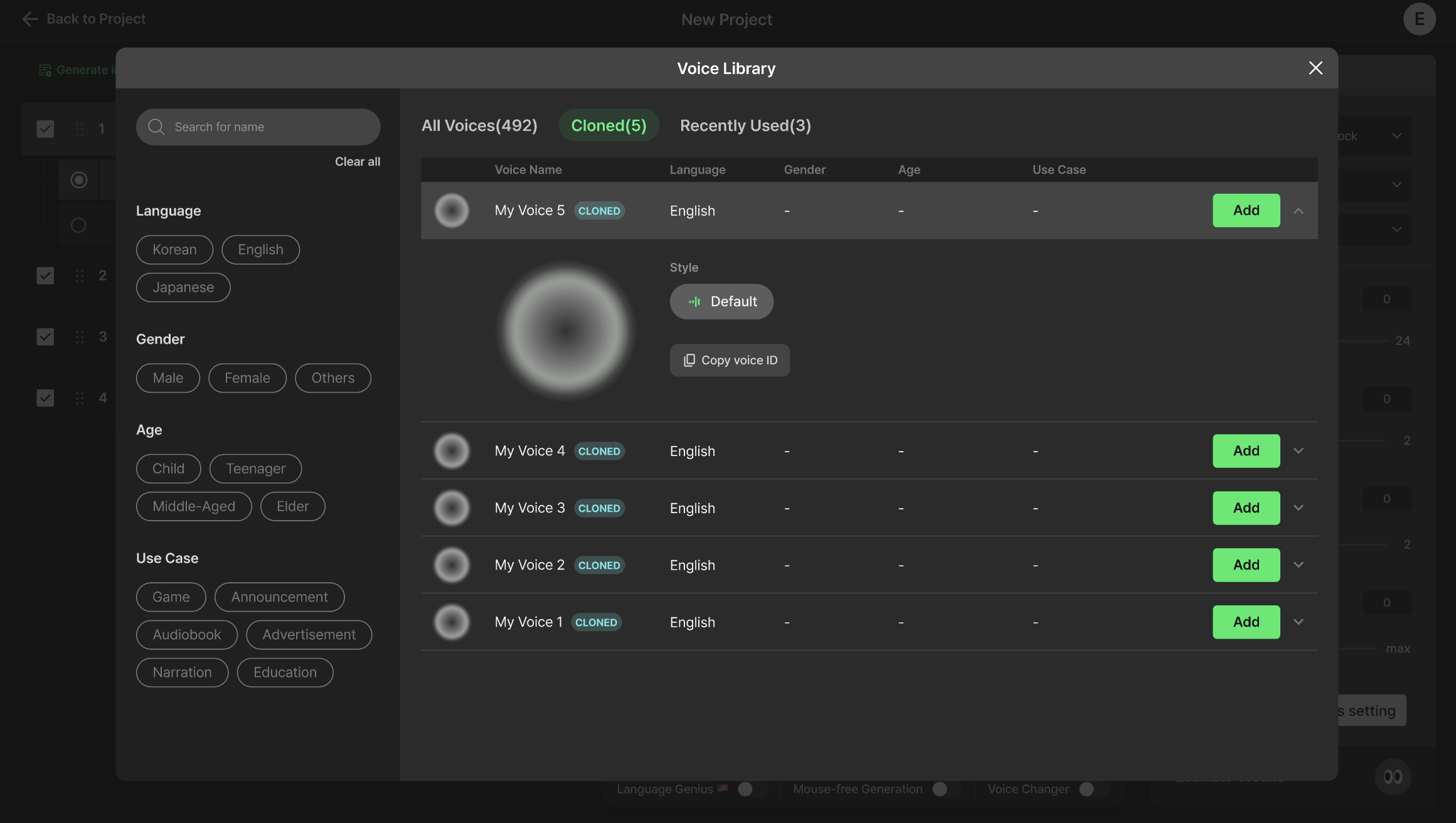1456x823 pixels.
Task: Play My Voice 4 preview avatar icon
Action: click(x=452, y=450)
